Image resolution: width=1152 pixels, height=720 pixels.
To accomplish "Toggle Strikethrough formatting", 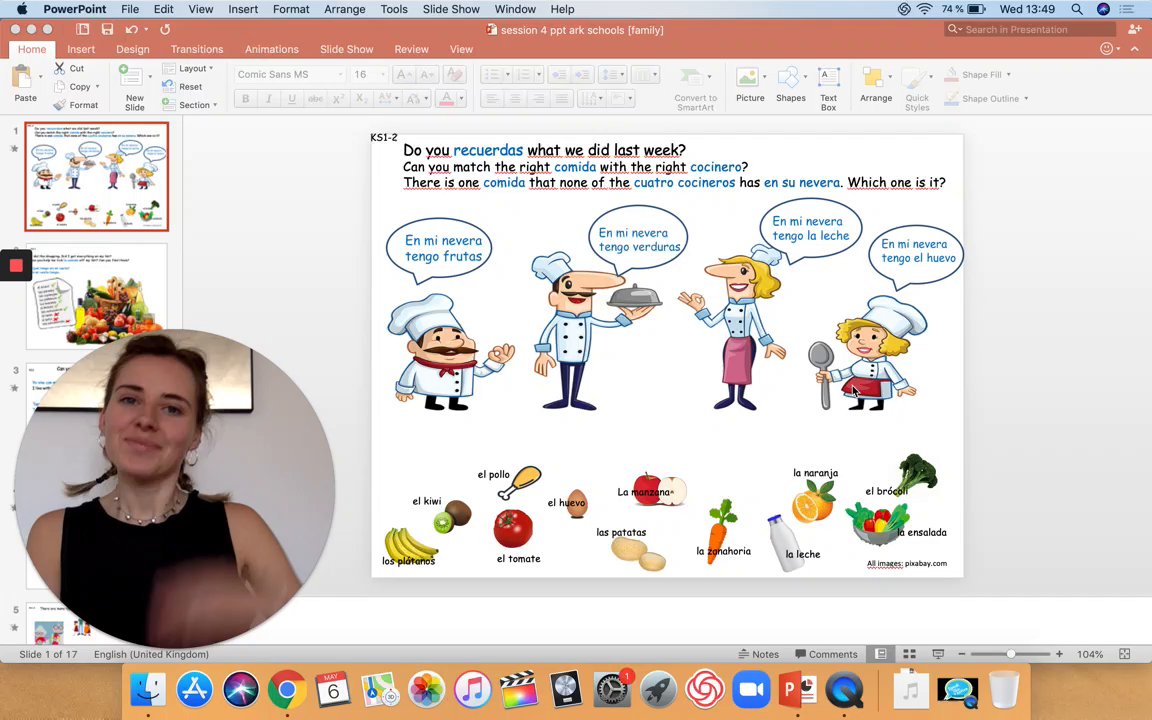I will (315, 98).
